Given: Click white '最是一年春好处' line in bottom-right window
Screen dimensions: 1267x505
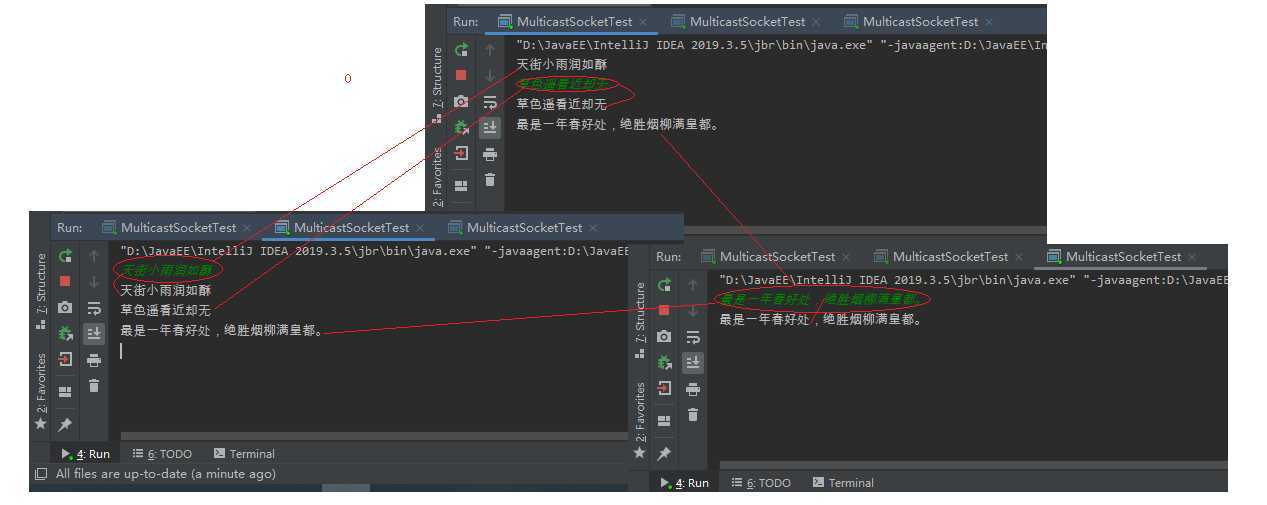Looking at the screenshot, I should click(x=820, y=319).
